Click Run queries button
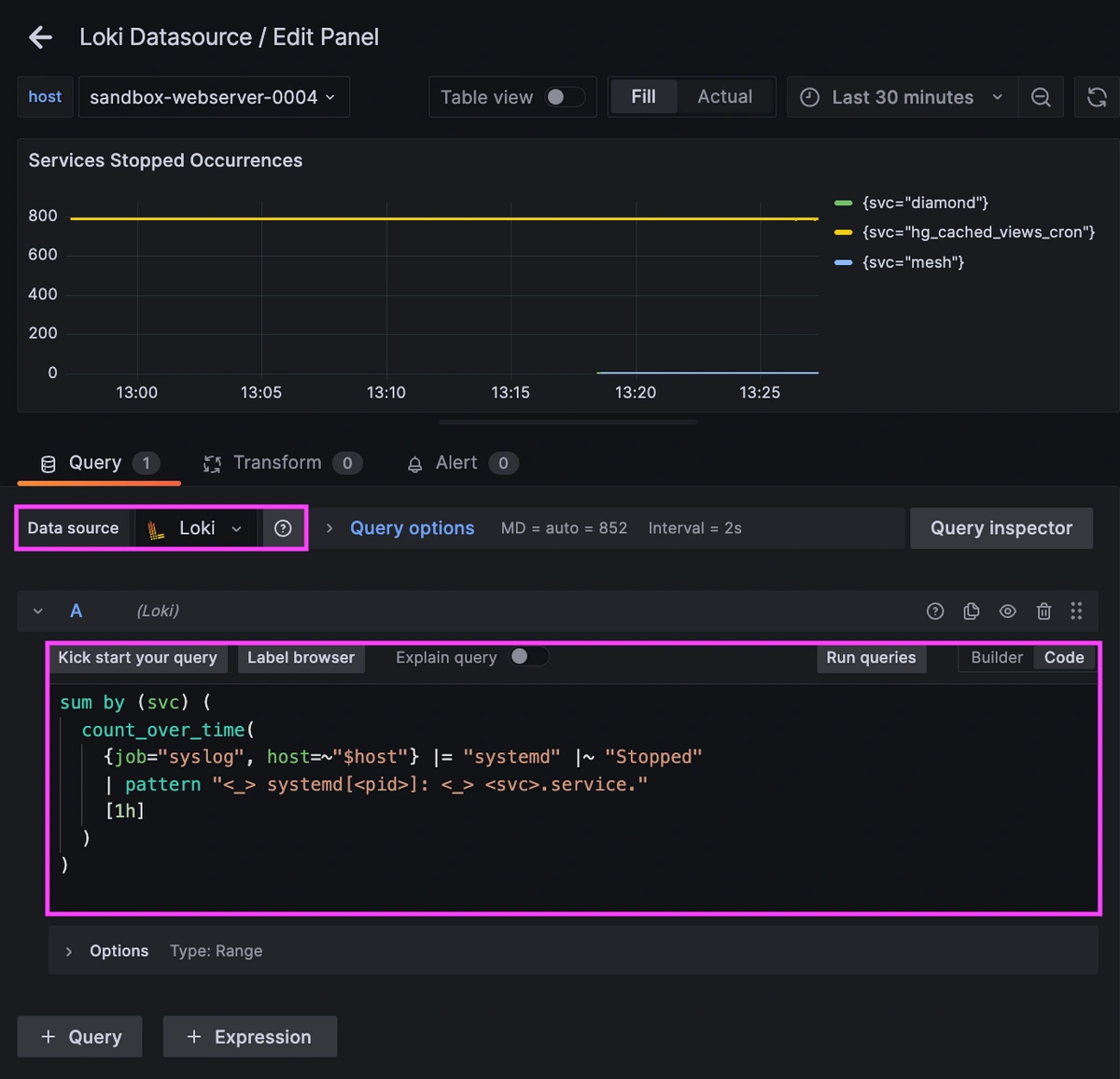Viewport: 1120px width, 1079px height. tap(871, 658)
